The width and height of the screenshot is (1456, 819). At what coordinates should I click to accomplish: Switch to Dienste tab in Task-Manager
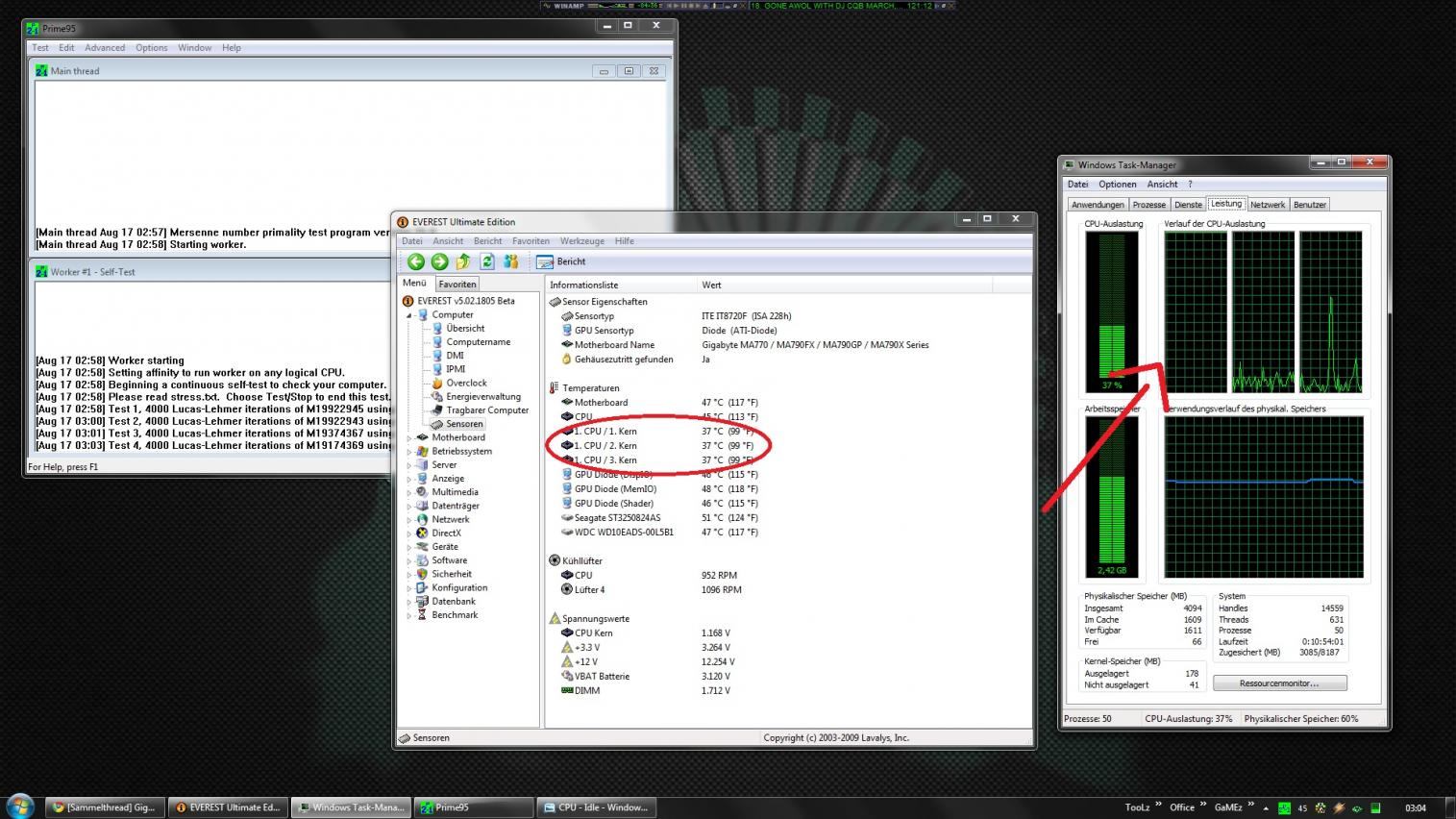(1189, 205)
